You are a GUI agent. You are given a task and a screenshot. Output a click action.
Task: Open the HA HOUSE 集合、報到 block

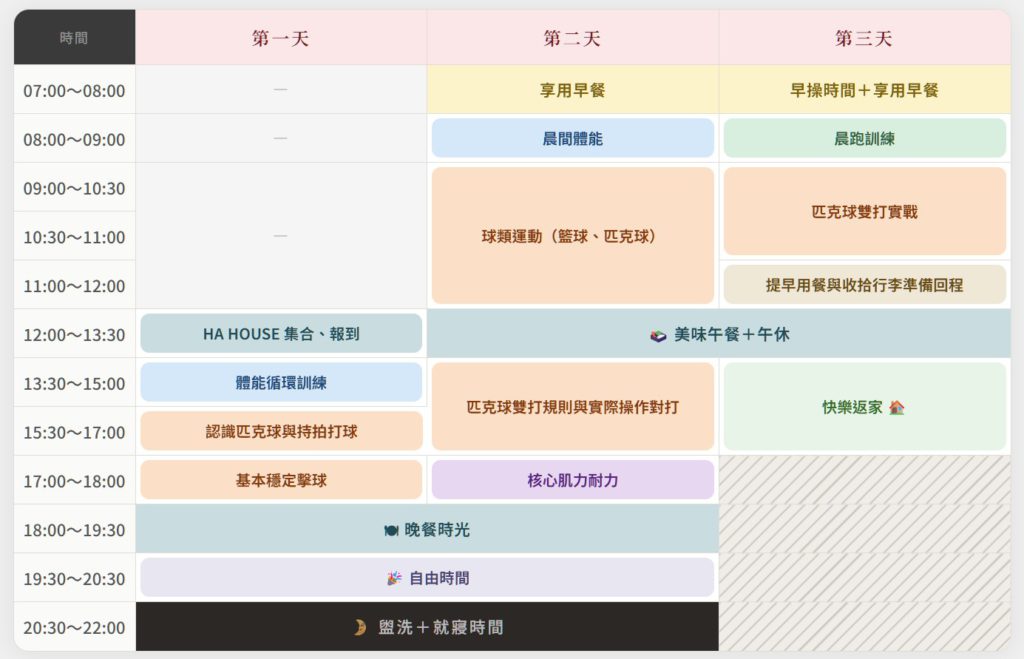281,334
